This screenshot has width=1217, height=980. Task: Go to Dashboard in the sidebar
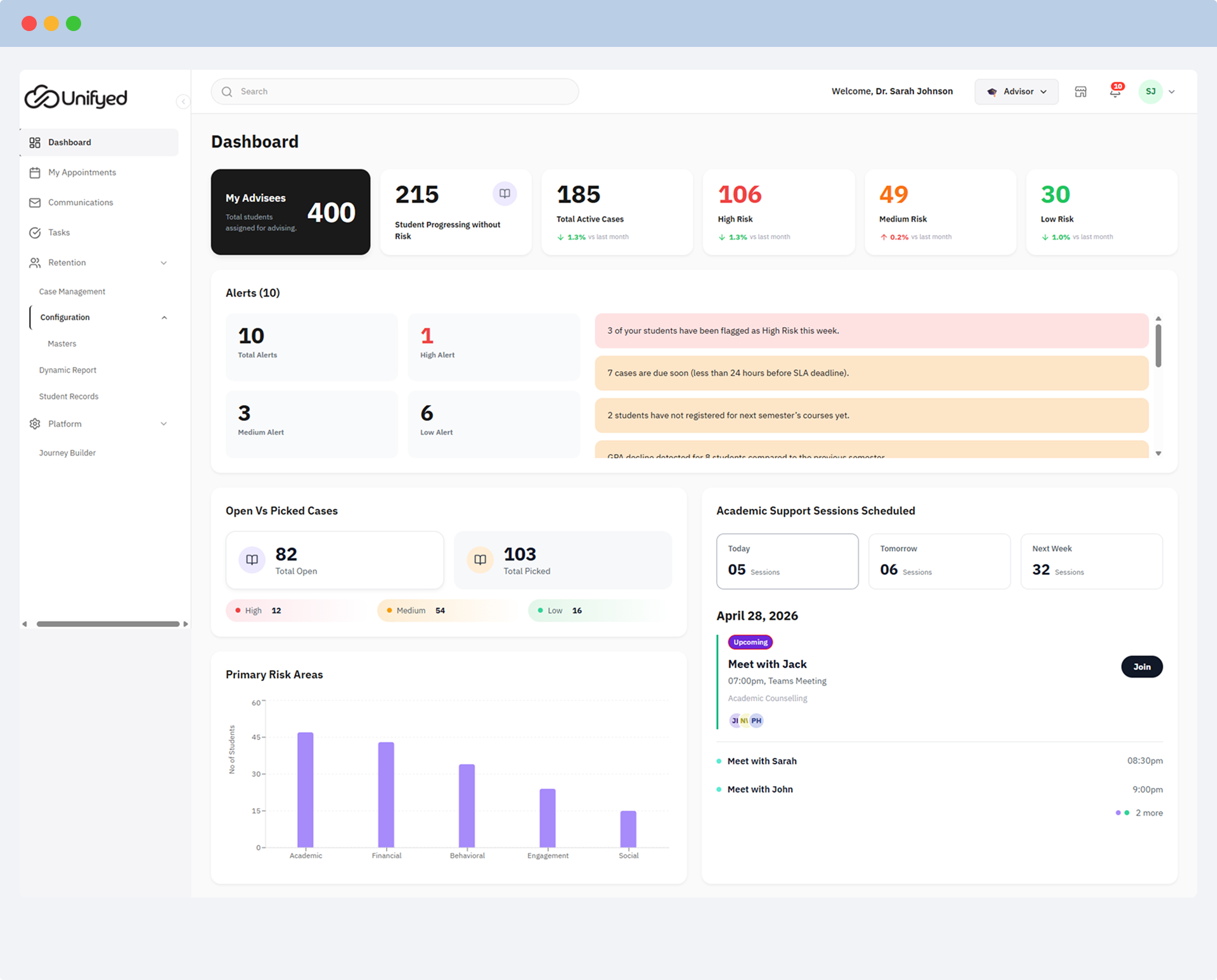point(100,143)
